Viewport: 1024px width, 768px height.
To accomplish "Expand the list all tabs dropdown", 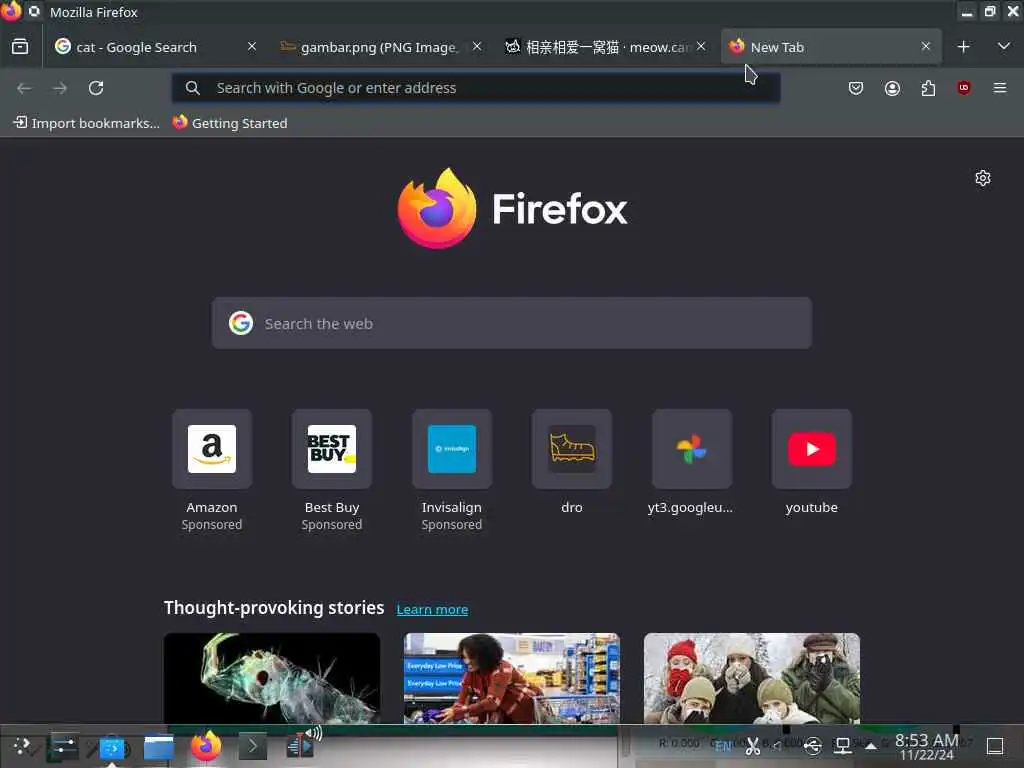I will (1004, 46).
